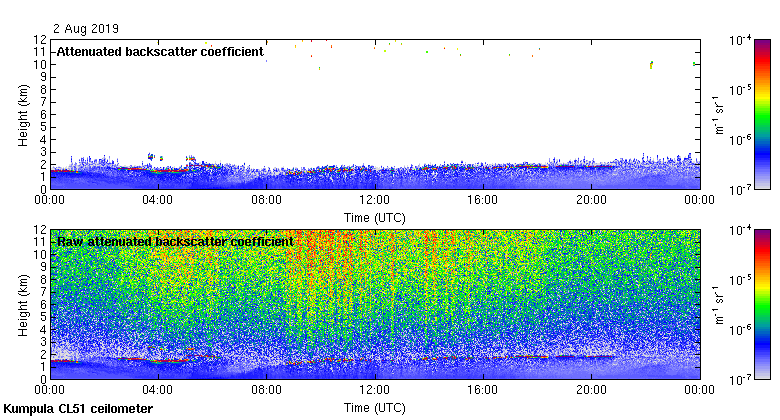This screenshot has height=420, width=780.
Task: Click the '04:00' tick label under bottom plot
Action: [x=158, y=390]
